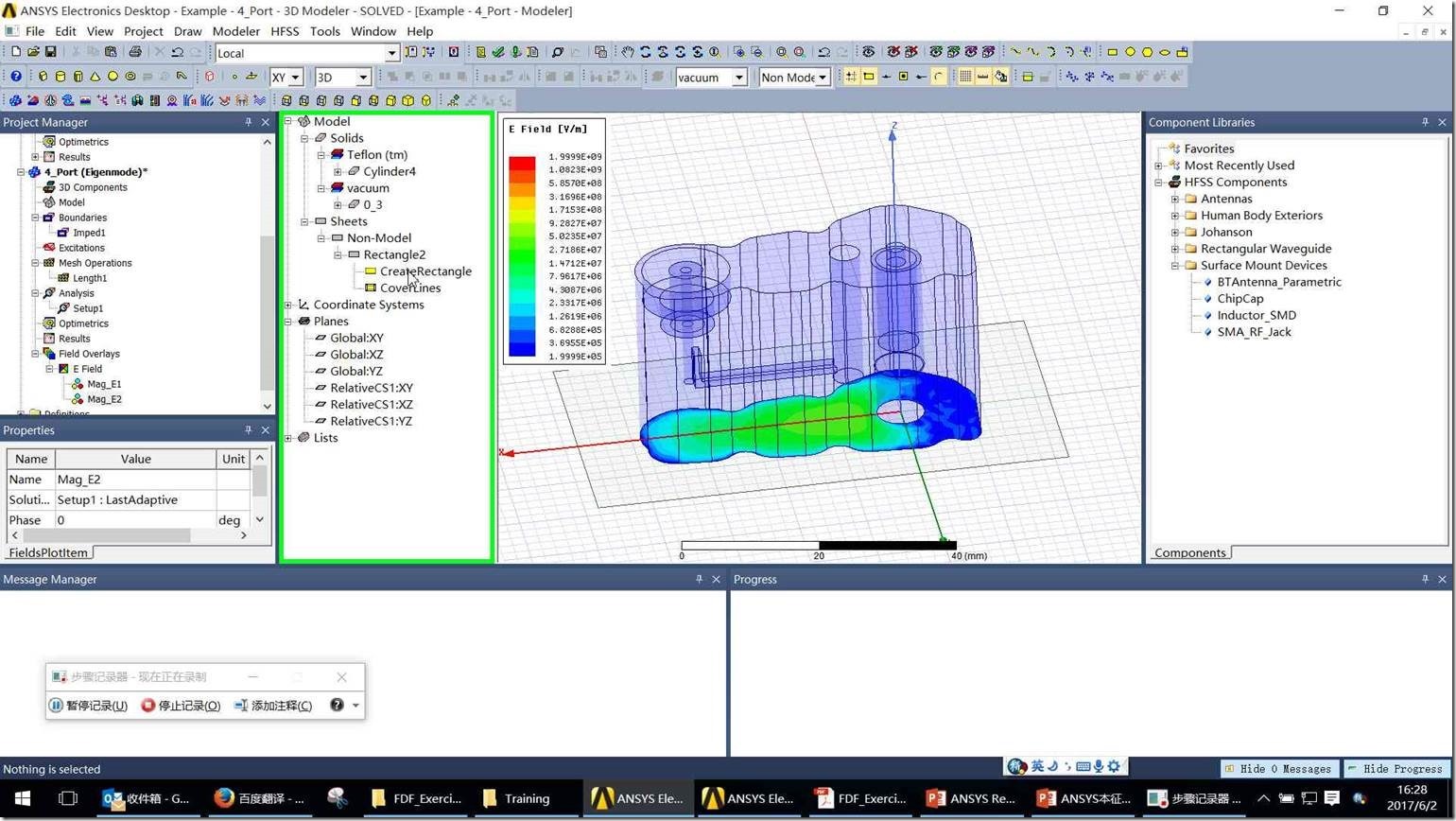Toggle snap to quadrant mode
This screenshot has width=1456, height=821.
pos(921,77)
